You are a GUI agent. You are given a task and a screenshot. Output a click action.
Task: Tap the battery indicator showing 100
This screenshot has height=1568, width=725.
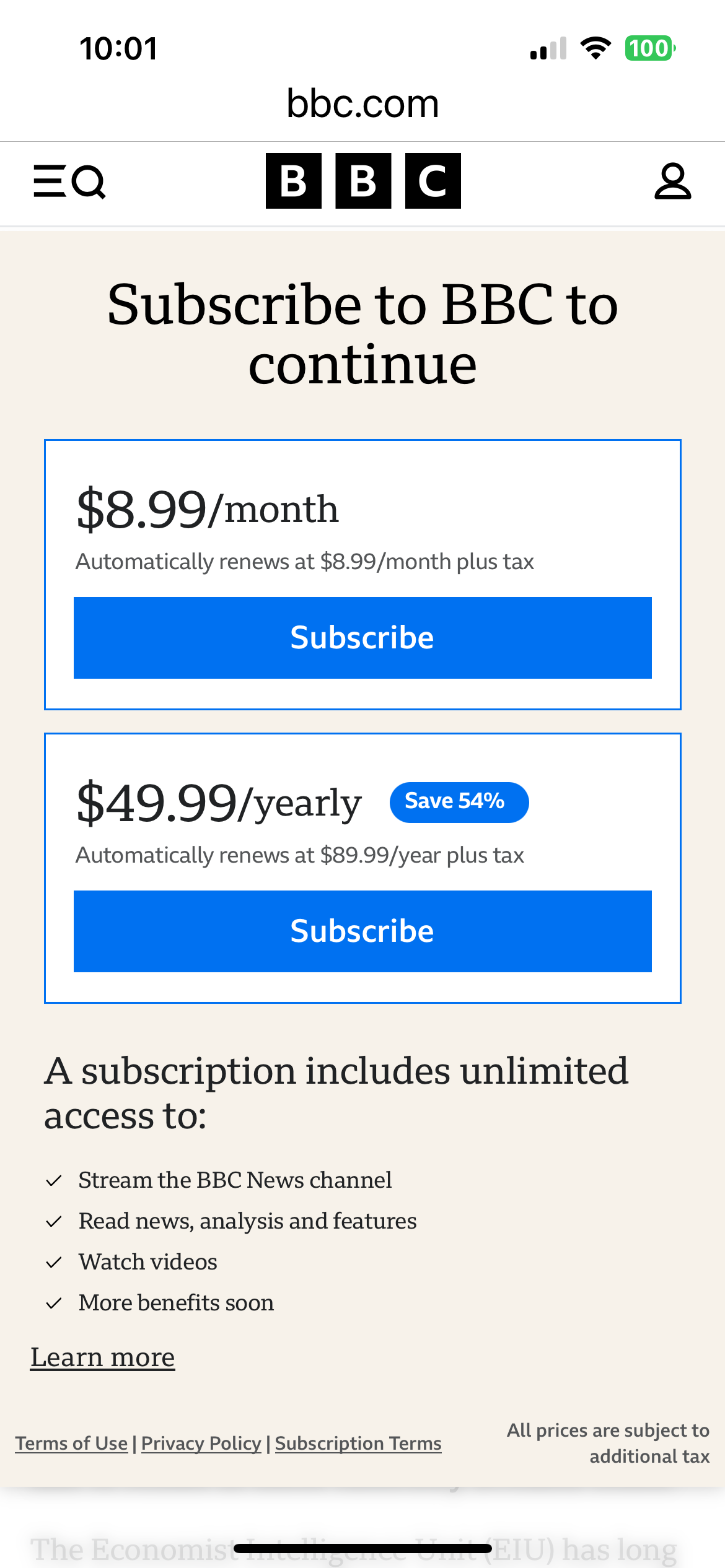[x=650, y=48]
